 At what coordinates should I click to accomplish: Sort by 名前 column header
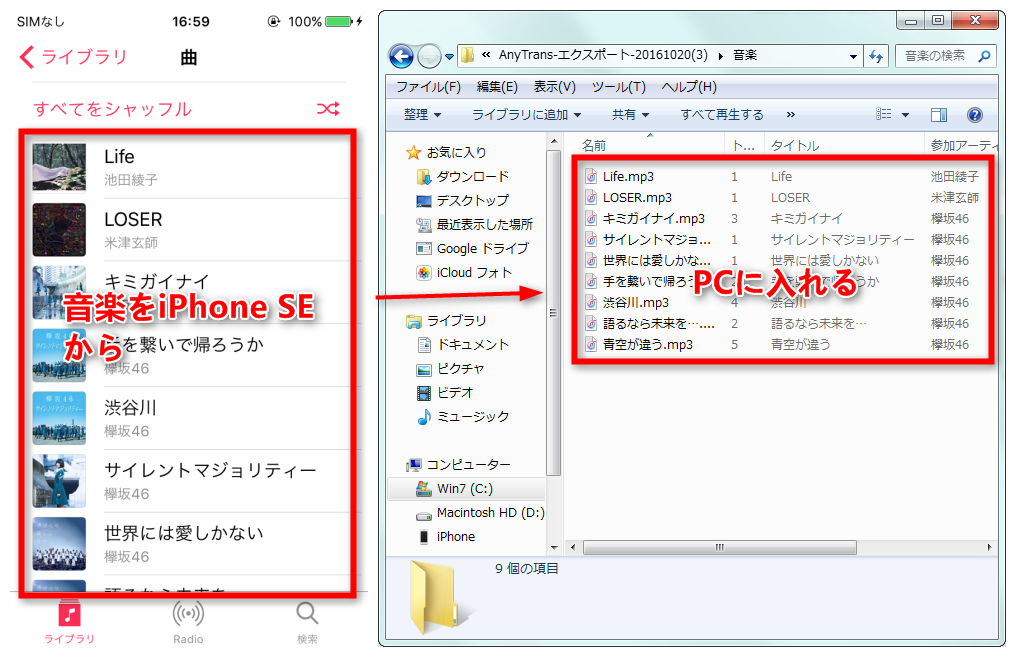tap(594, 145)
